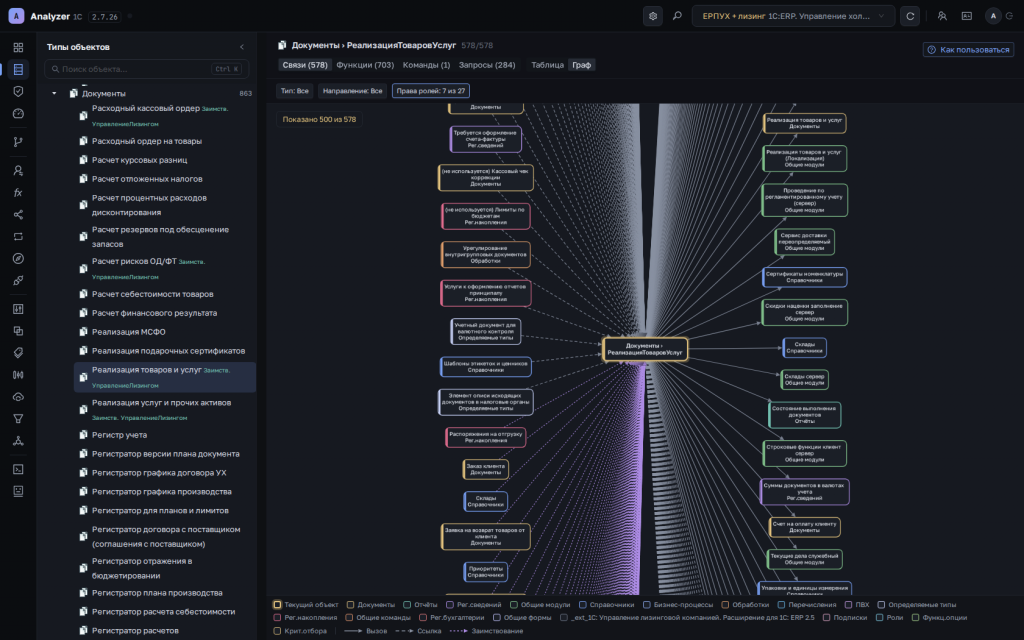Toggle the 'Документы' legend checkbox
This screenshot has width=1024, height=640.
tap(351, 605)
